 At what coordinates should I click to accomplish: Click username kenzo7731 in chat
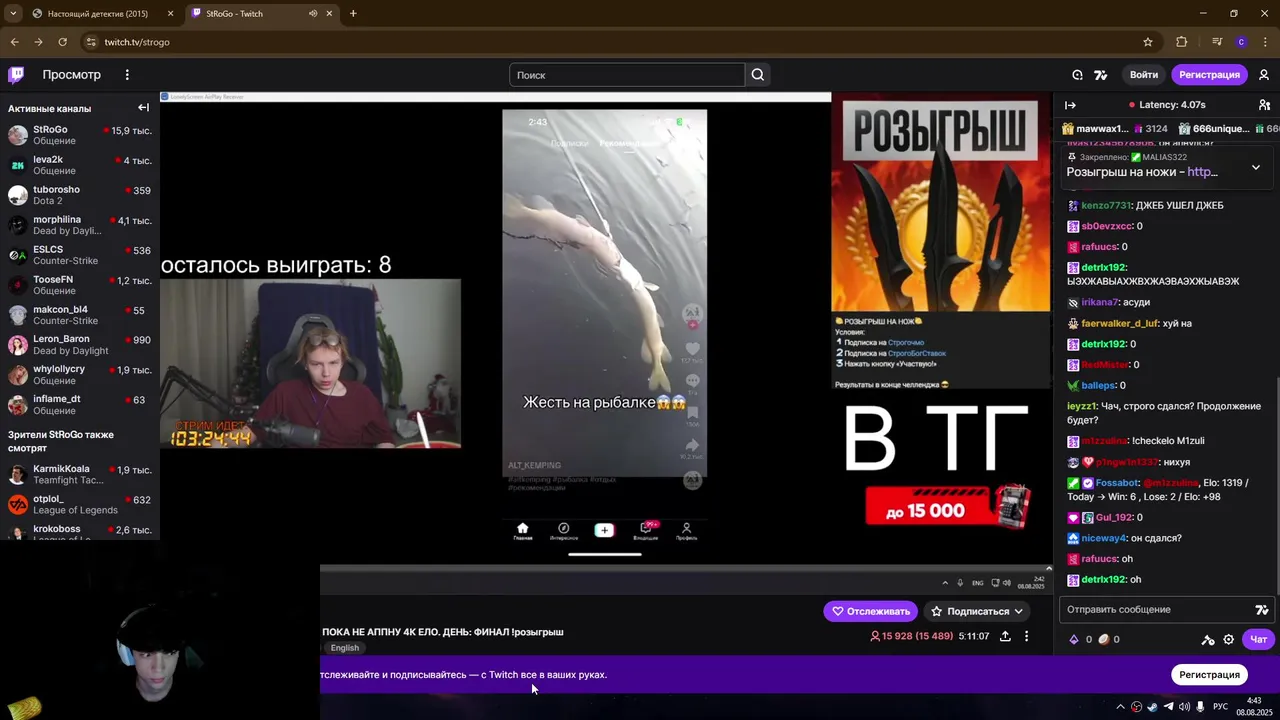coord(1106,205)
